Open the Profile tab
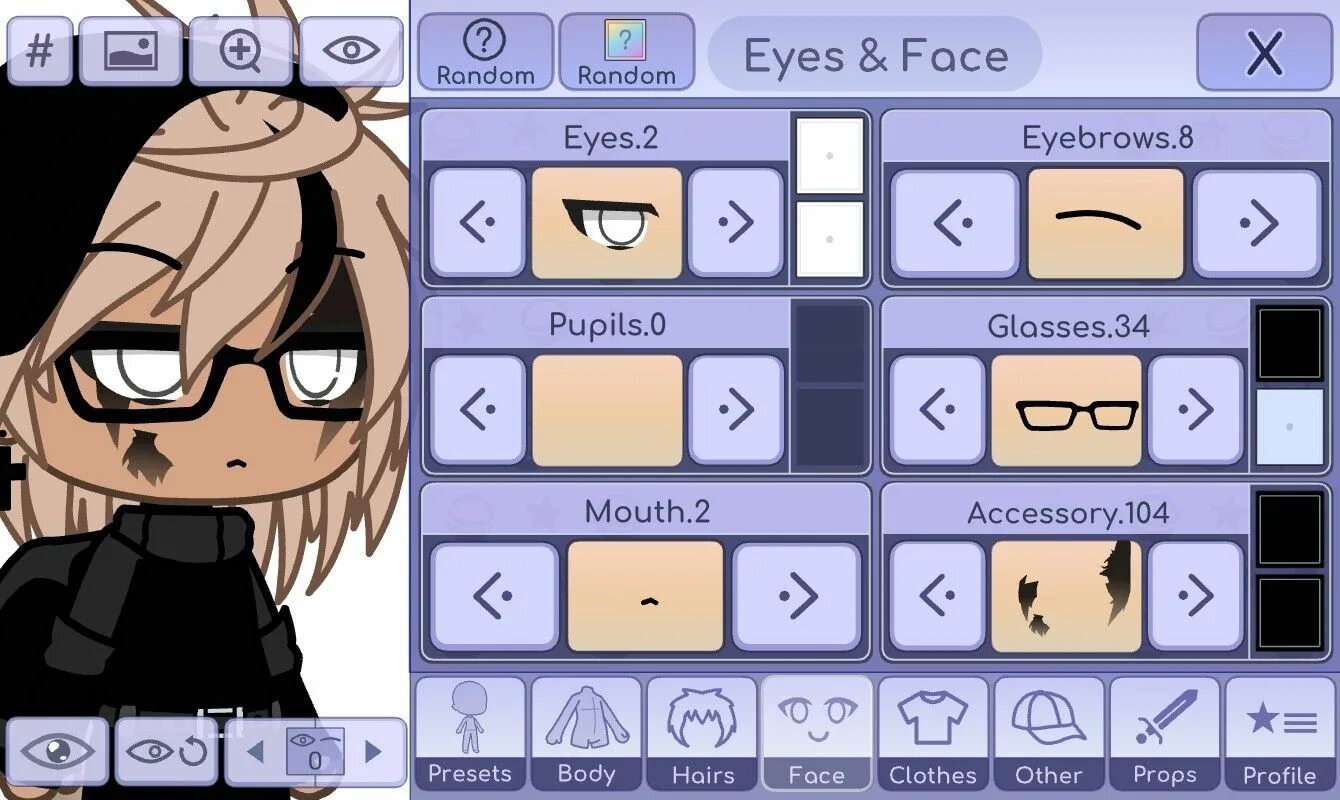The width and height of the screenshot is (1340, 800). 1279,733
